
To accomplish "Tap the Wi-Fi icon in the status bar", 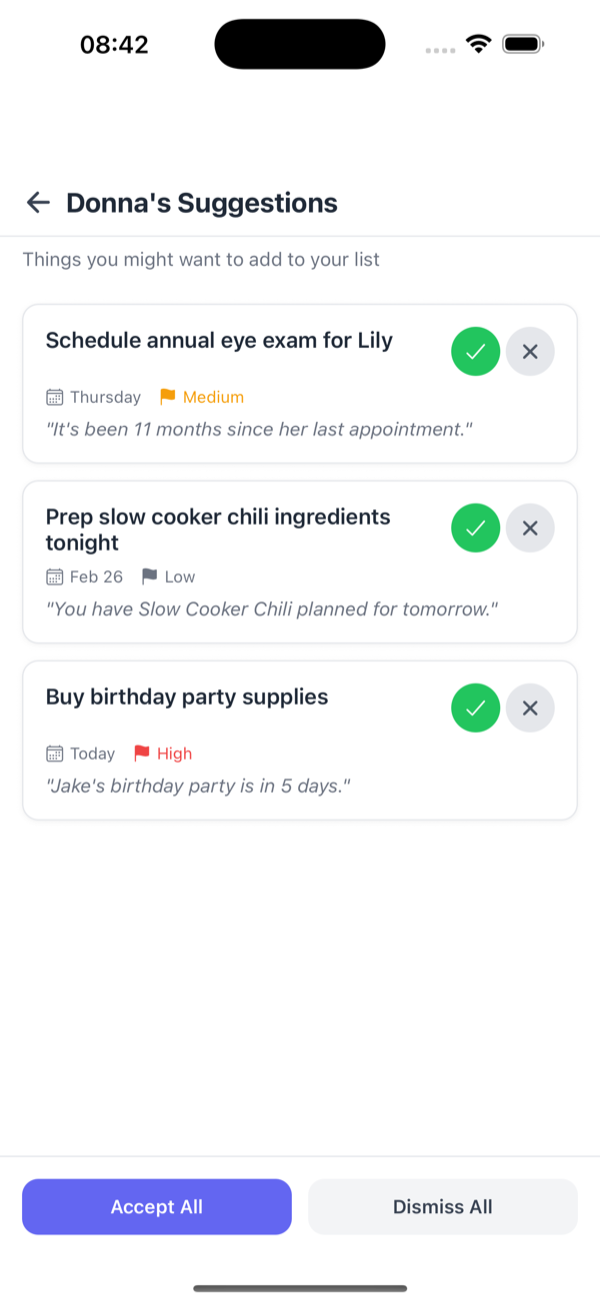I will pos(477,43).
